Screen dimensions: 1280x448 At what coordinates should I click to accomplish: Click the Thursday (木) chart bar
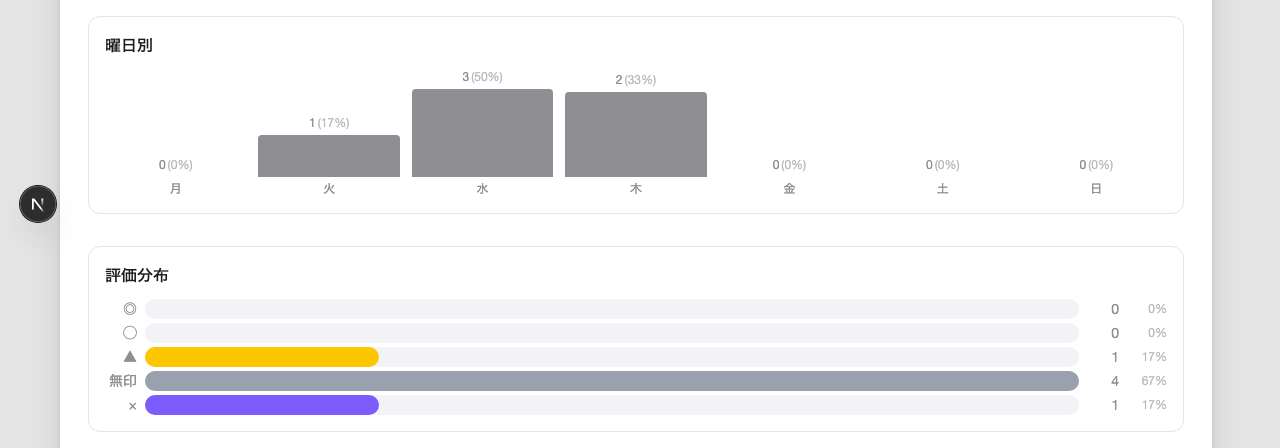click(636, 135)
